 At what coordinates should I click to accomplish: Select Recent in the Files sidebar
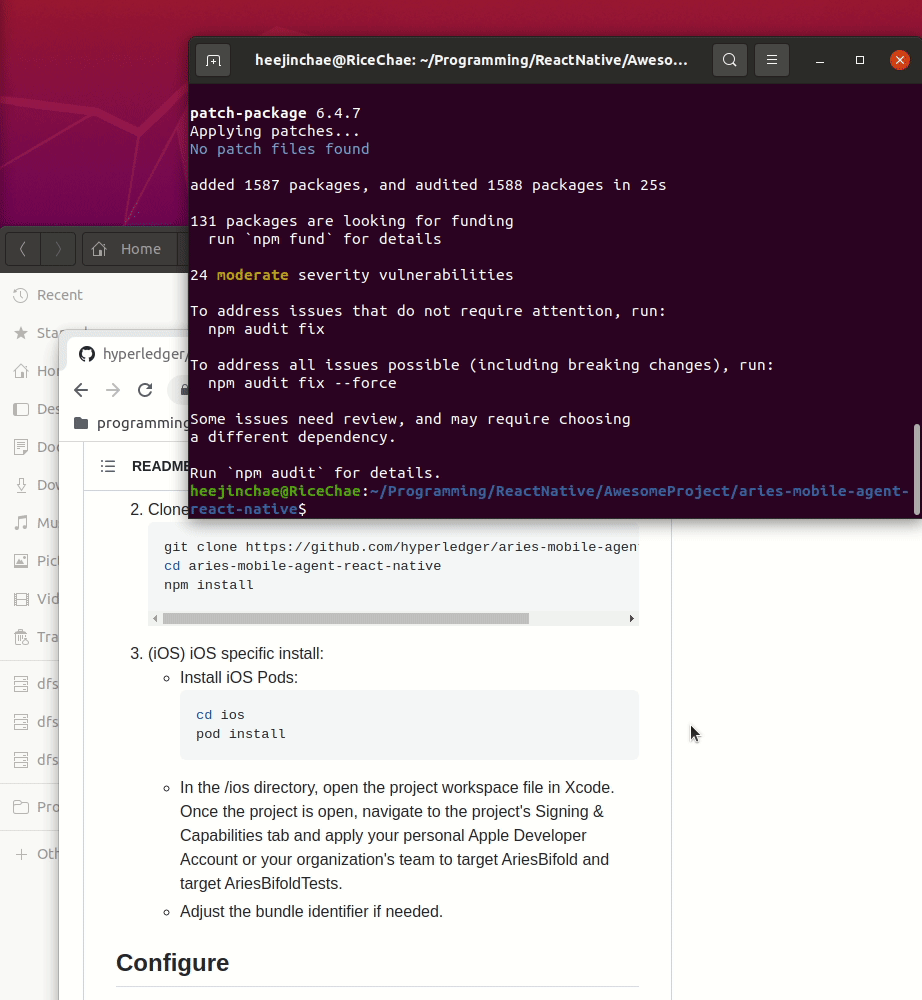point(48,295)
